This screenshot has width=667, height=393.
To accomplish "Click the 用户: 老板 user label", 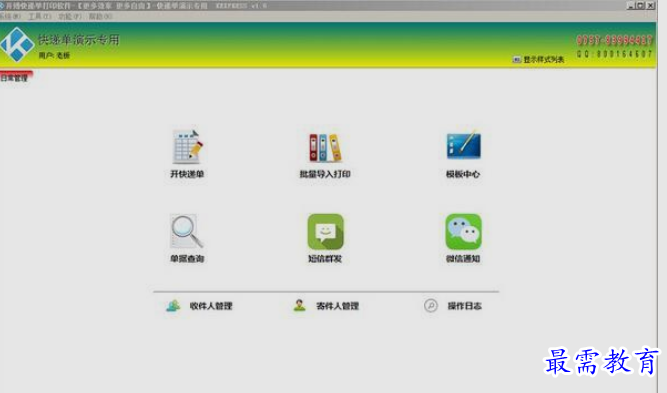I will point(54,55).
